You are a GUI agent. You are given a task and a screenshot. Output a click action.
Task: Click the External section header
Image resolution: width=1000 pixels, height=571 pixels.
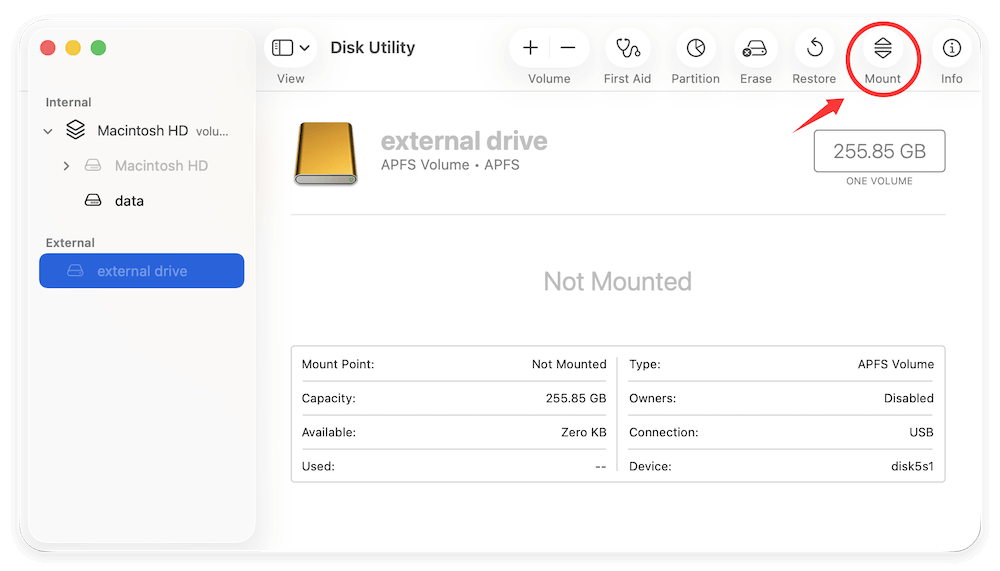pos(70,243)
